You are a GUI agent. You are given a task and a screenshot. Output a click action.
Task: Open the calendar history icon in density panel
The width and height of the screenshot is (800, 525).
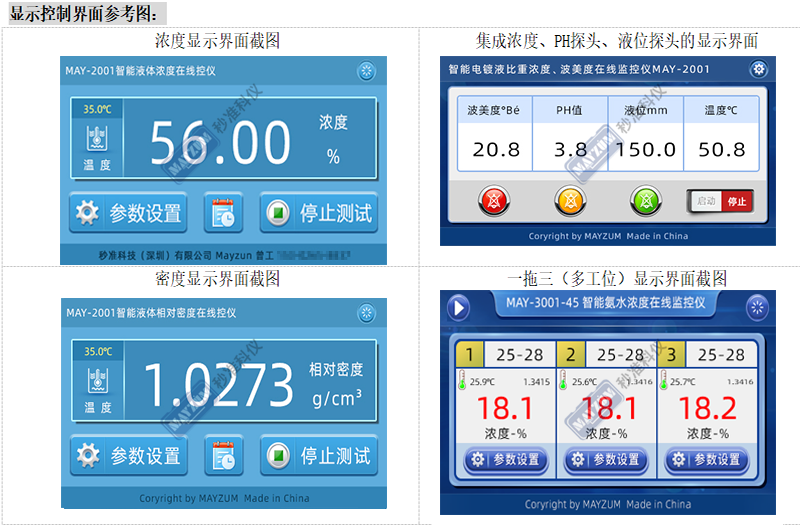pyautogui.click(x=223, y=456)
